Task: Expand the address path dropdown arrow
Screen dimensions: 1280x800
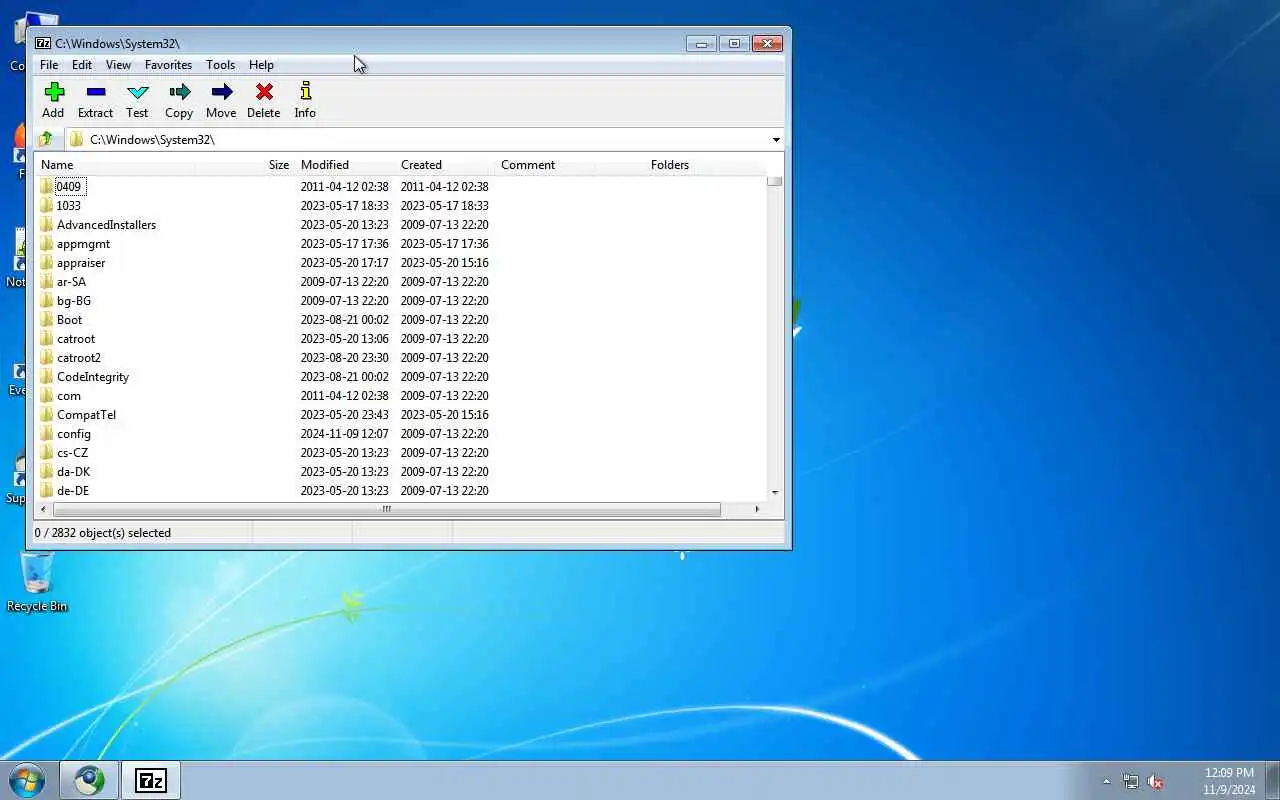Action: coord(776,139)
